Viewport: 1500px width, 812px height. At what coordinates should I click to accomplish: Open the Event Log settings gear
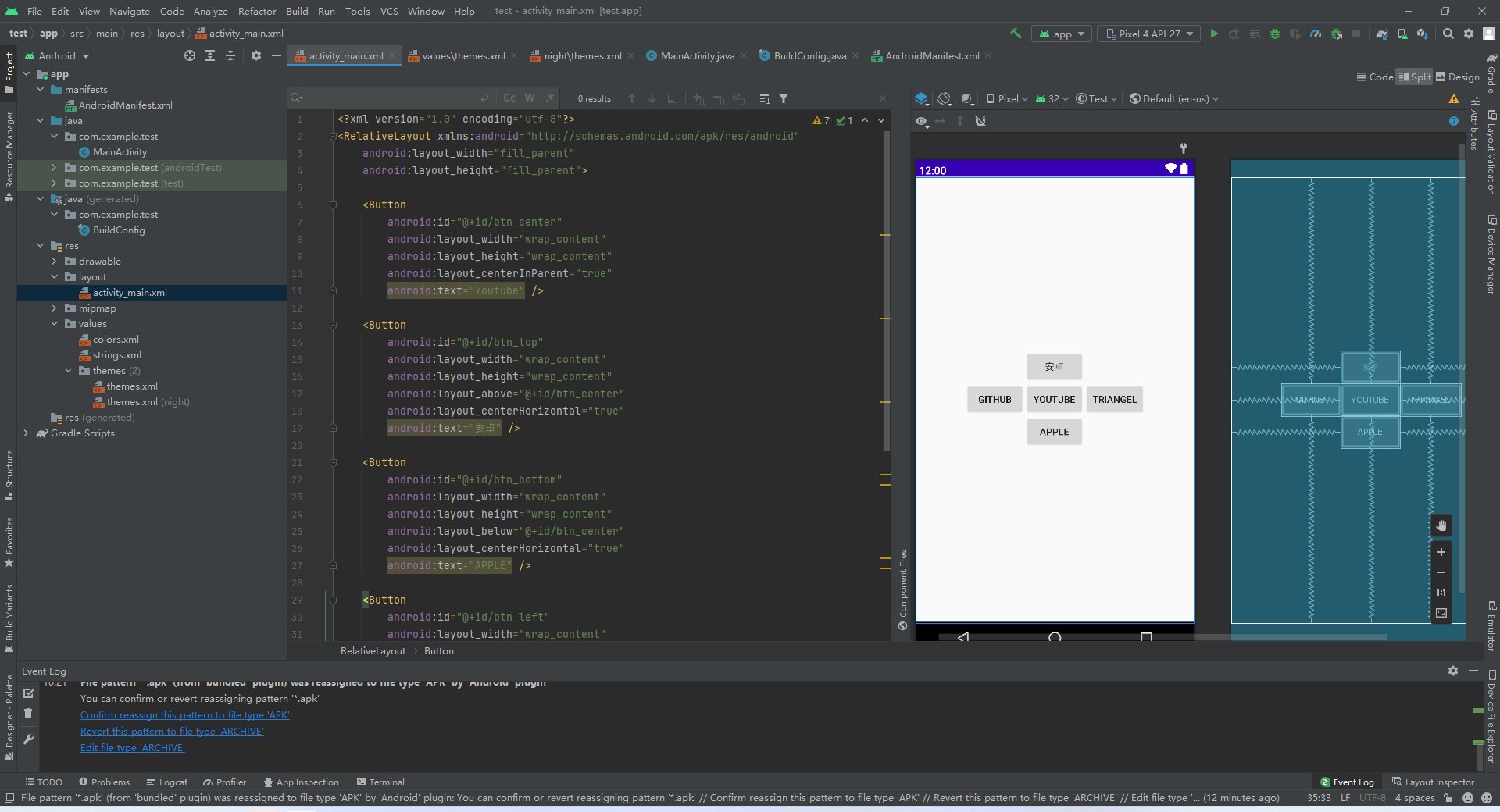1453,671
